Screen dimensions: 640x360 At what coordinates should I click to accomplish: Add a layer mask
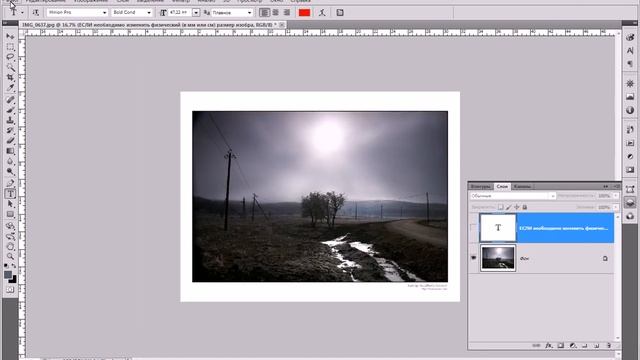[561, 345]
